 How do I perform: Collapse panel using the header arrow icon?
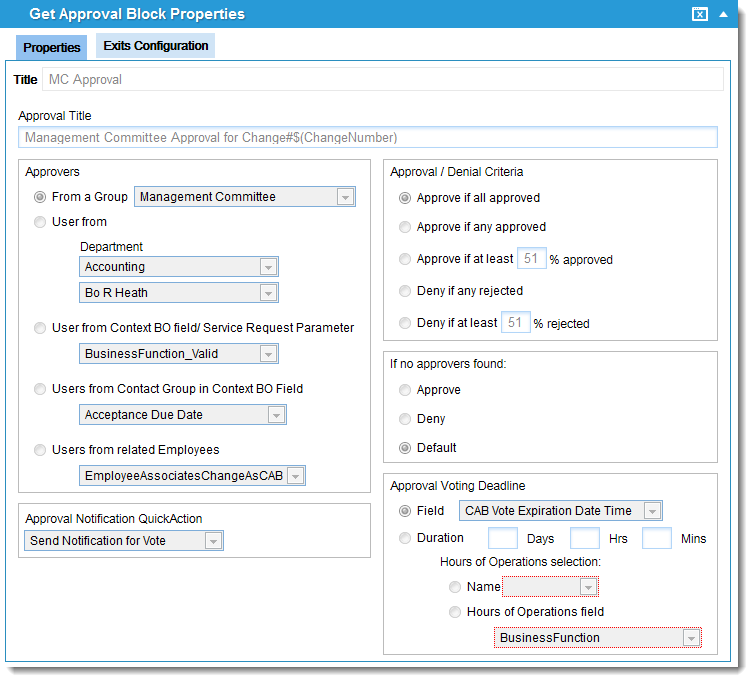pyautogui.click(x=723, y=14)
